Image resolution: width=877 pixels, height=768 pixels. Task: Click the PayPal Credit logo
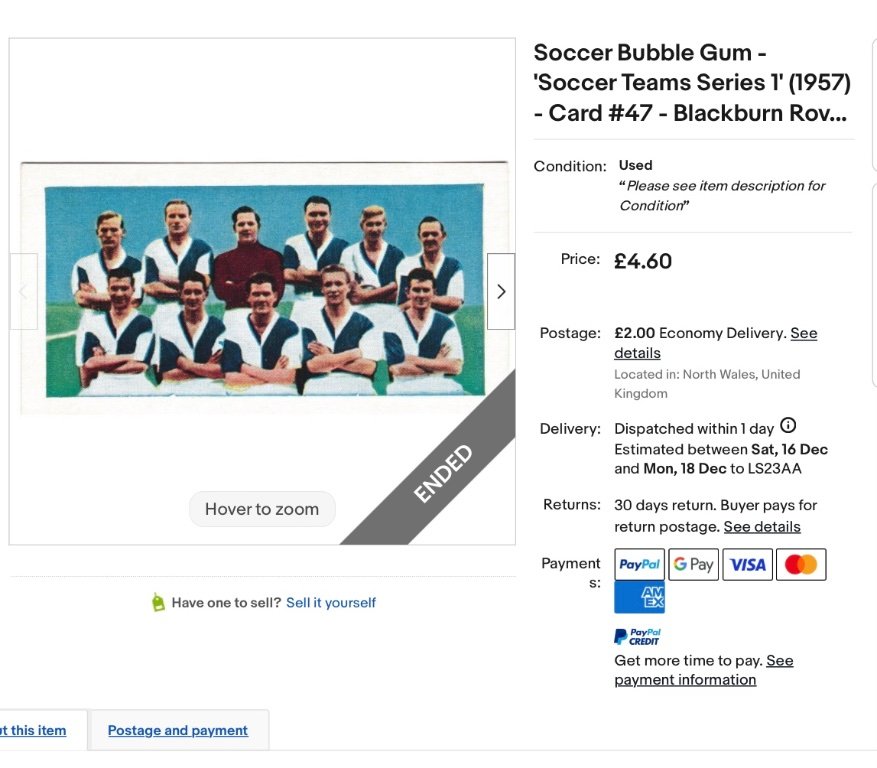coord(638,636)
